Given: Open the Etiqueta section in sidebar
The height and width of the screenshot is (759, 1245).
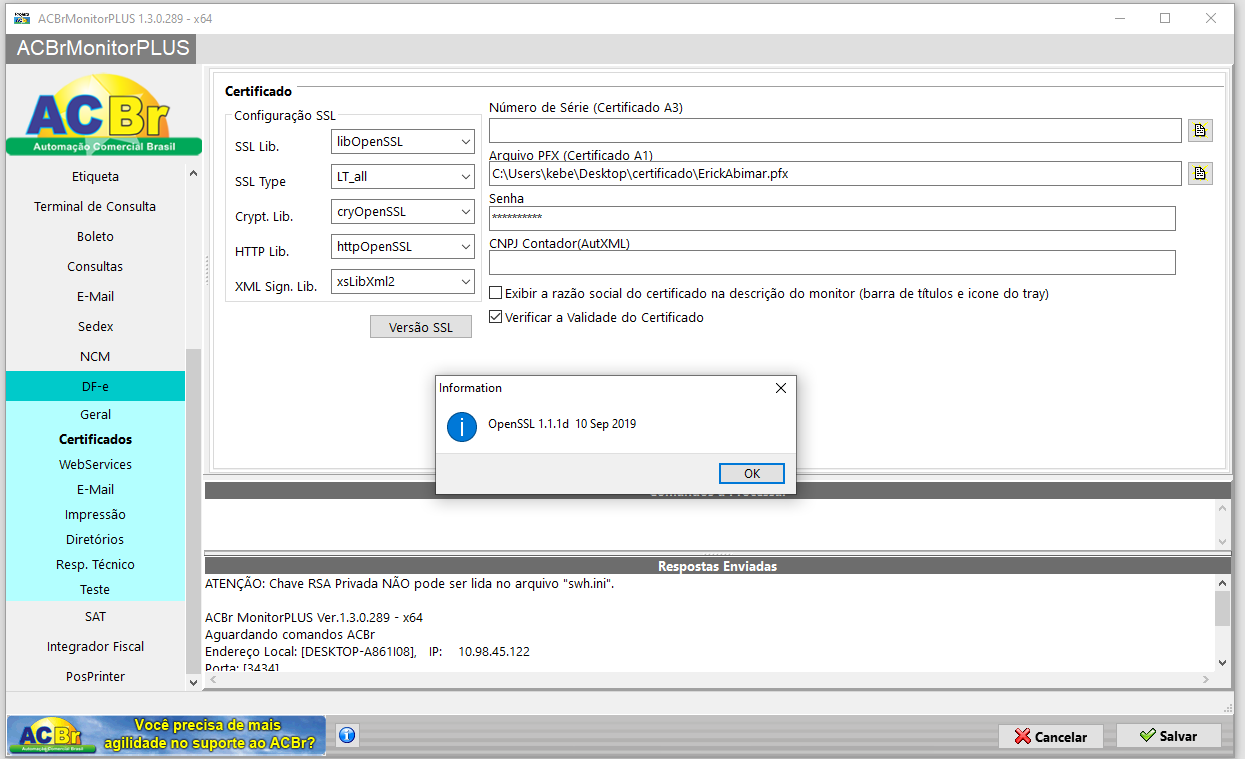Looking at the screenshot, I should [x=95, y=177].
